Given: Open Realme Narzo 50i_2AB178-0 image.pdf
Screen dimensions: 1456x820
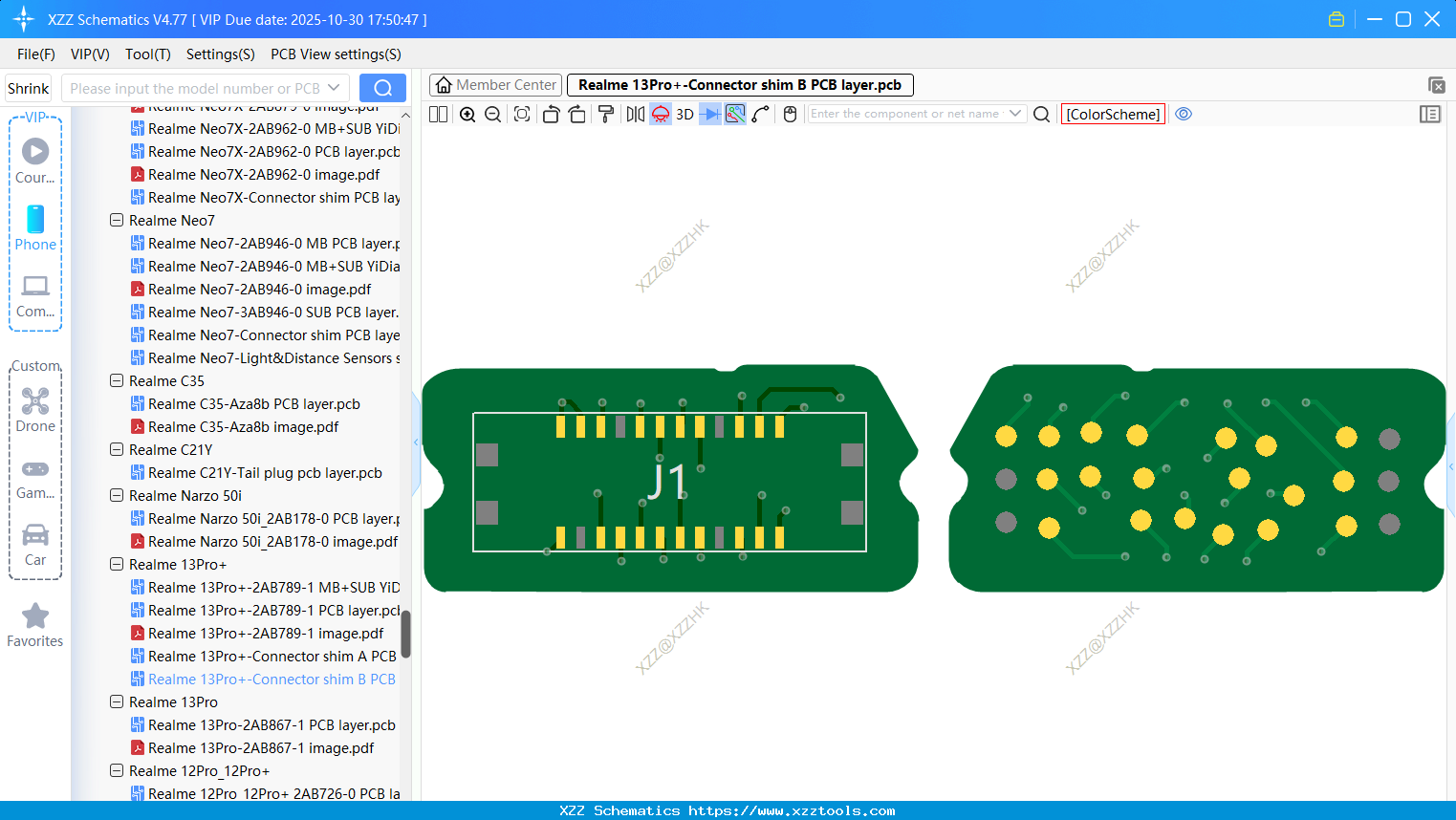Looking at the screenshot, I should (272, 542).
